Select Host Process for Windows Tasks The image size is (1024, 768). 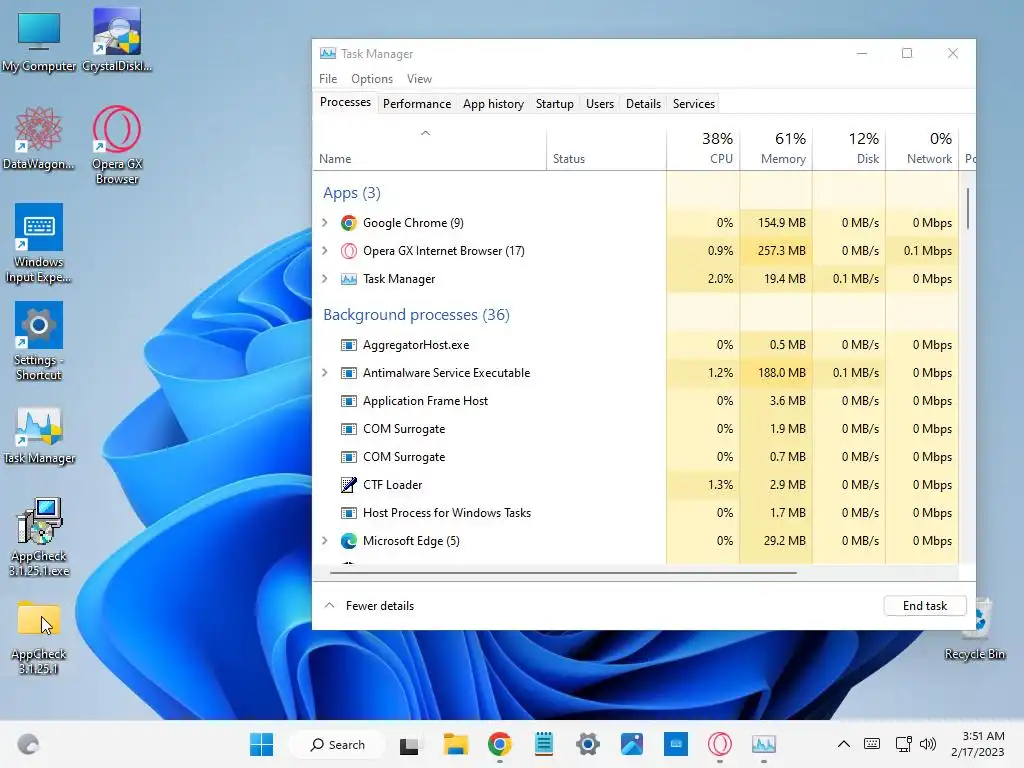[x=635, y=513]
